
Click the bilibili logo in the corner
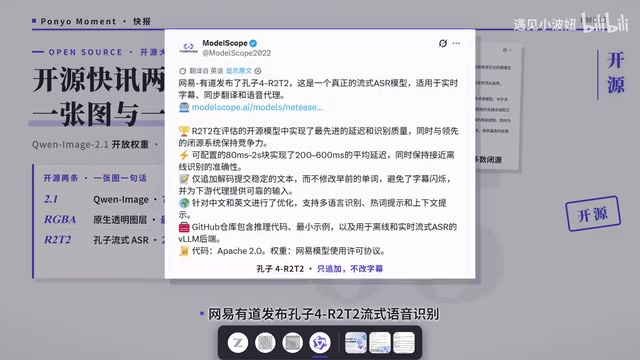pyautogui.click(x=605, y=23)
